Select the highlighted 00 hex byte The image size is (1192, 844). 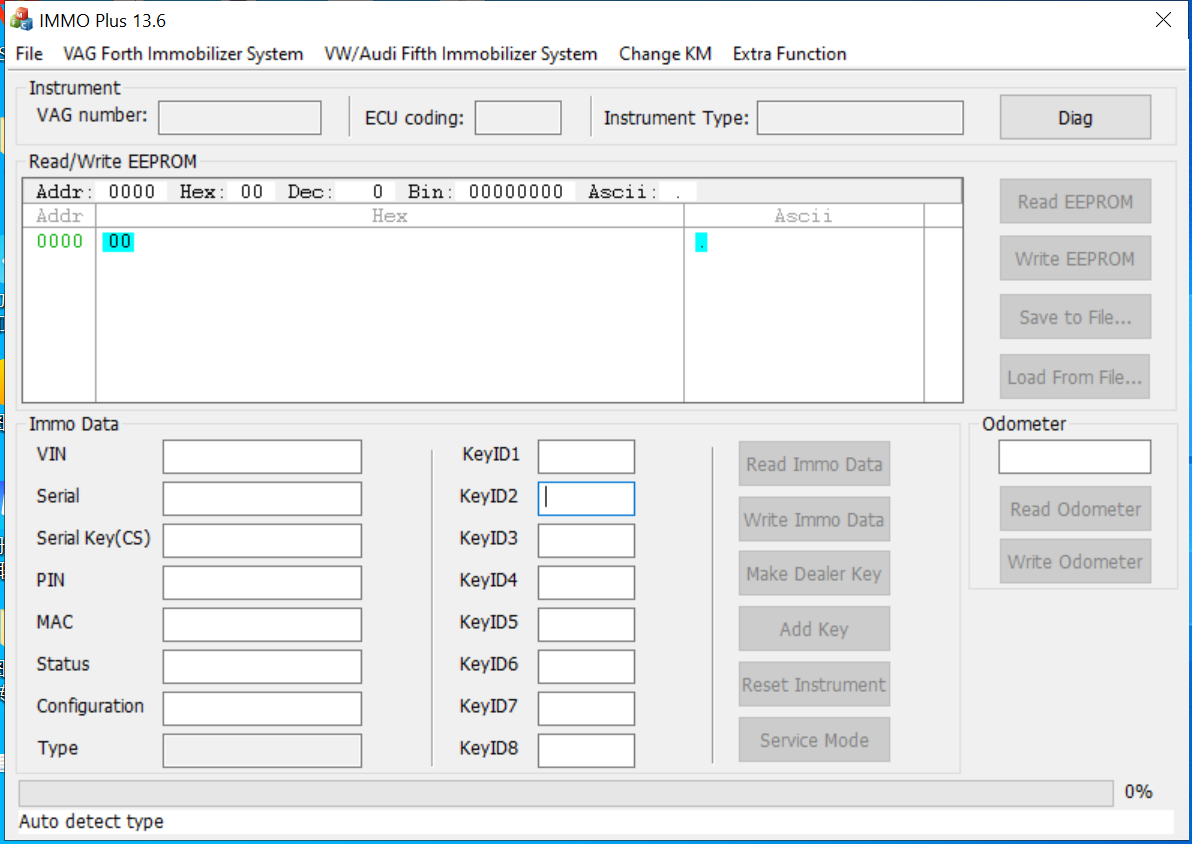pos(119,242)
